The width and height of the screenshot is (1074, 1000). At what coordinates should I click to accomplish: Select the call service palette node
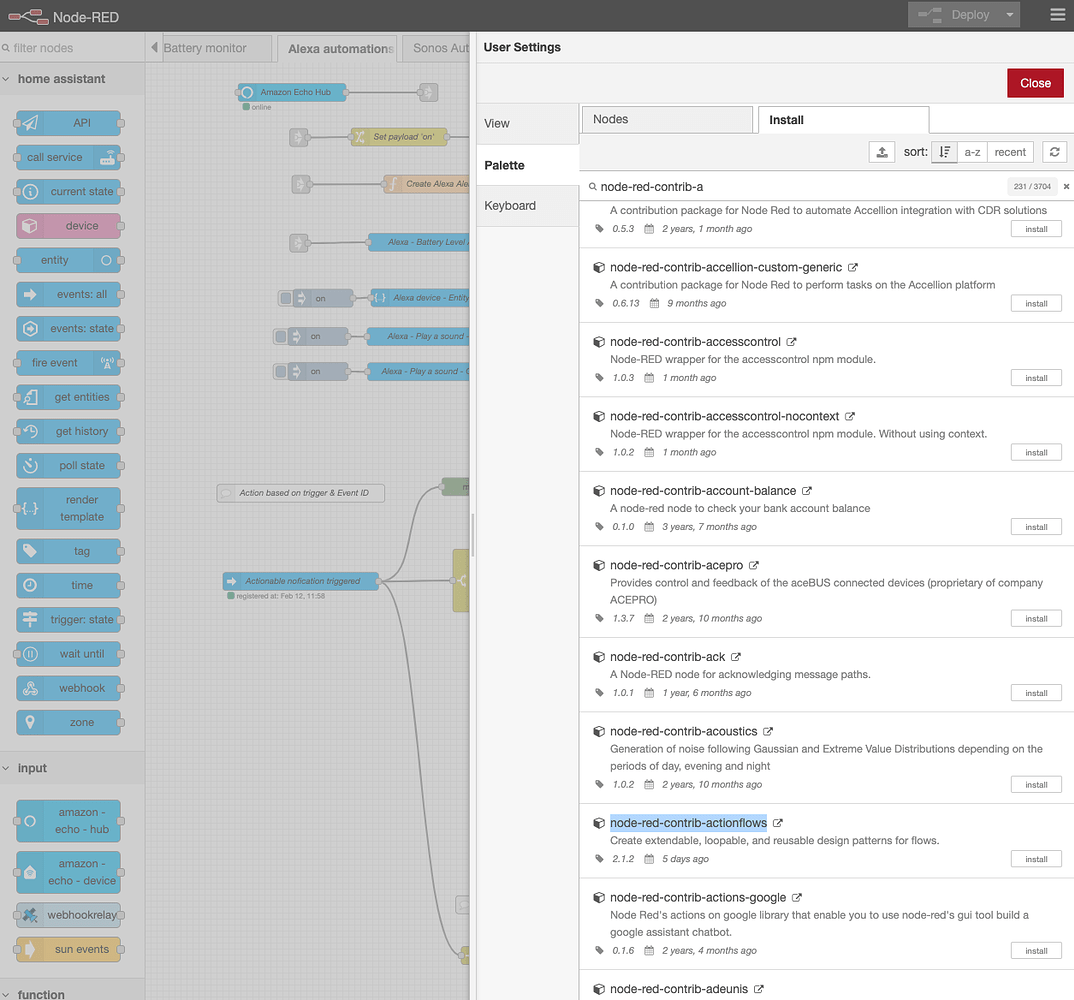point(68,158)
